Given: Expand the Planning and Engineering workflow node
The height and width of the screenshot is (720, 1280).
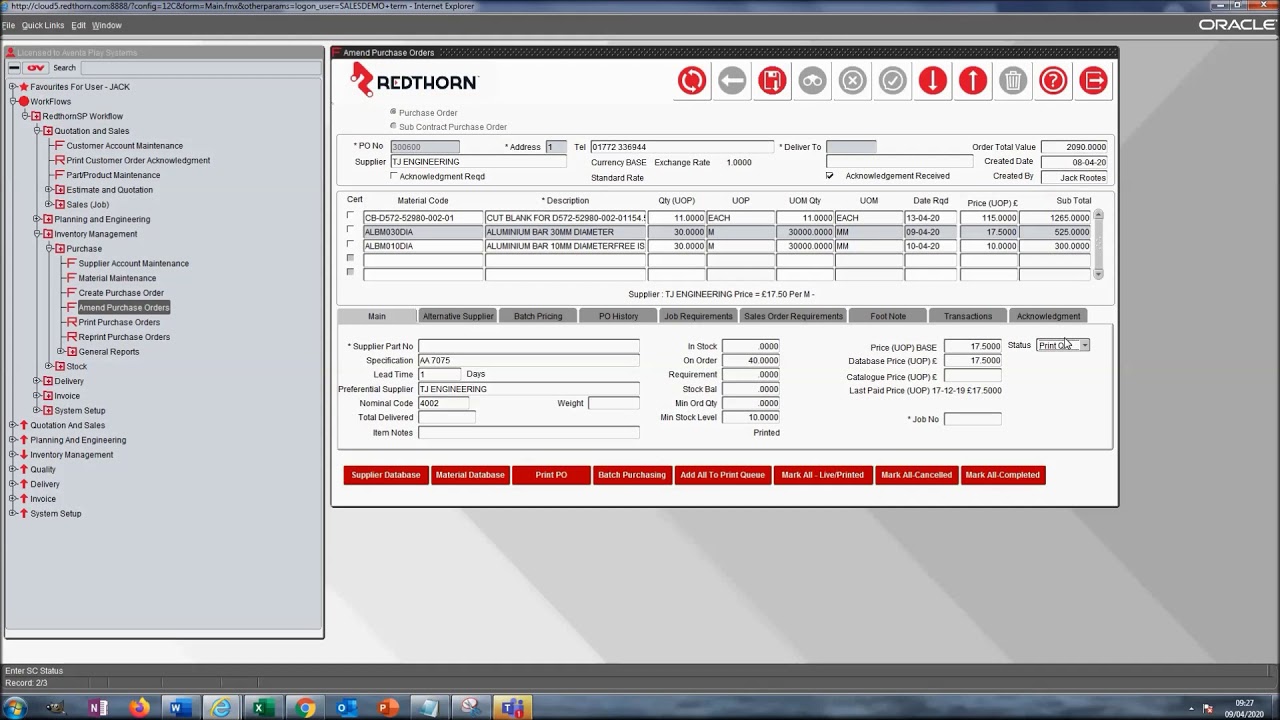Looking at the screenshot, I should coord(36,219).
